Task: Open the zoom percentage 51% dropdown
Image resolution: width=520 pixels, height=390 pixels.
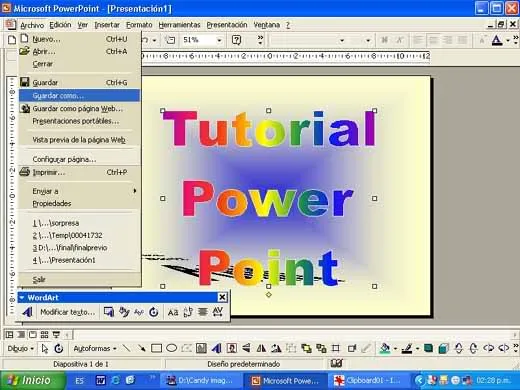Action: 219,40
